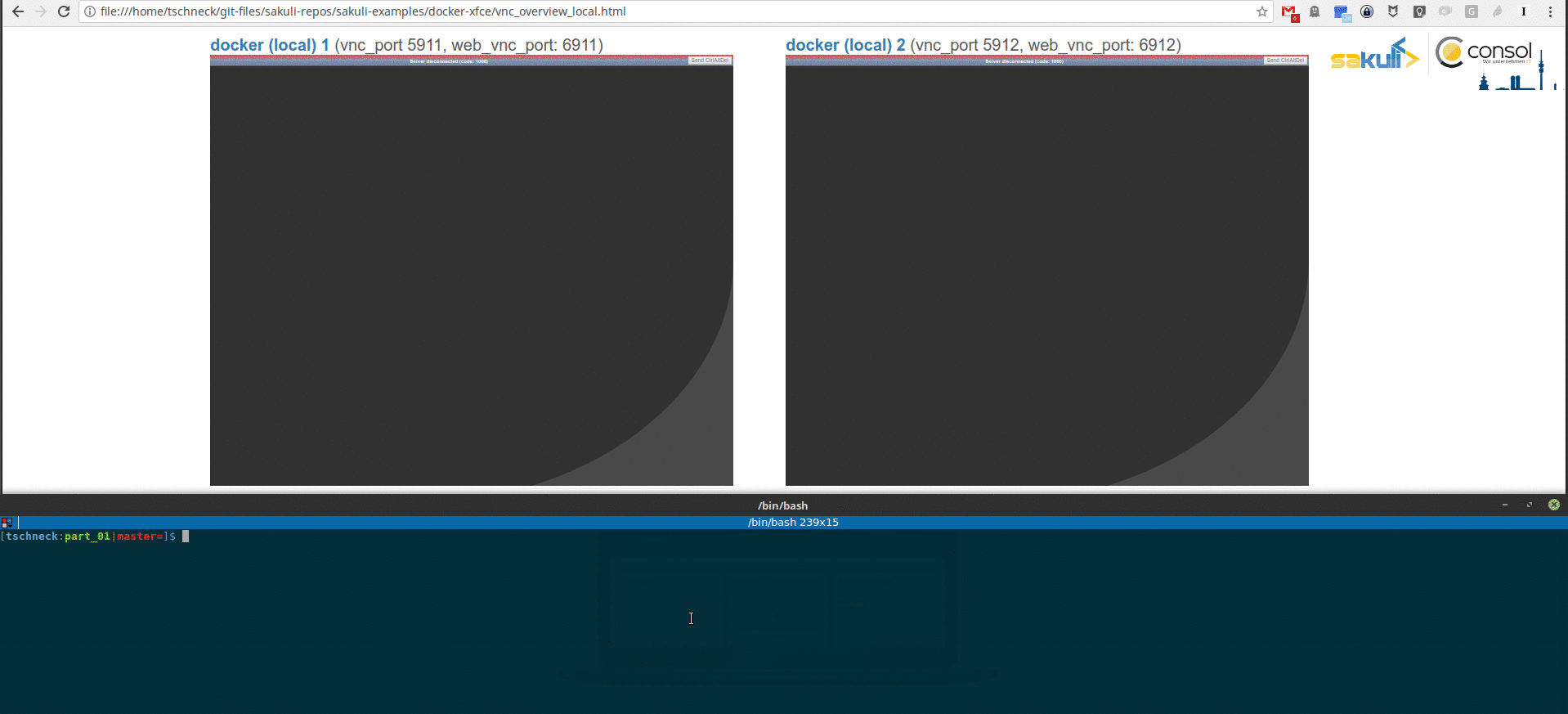The width and height of the screenshot is (1568, 714).
Task: Bookmark this page with the star
Action: (x=1261, y=12)
